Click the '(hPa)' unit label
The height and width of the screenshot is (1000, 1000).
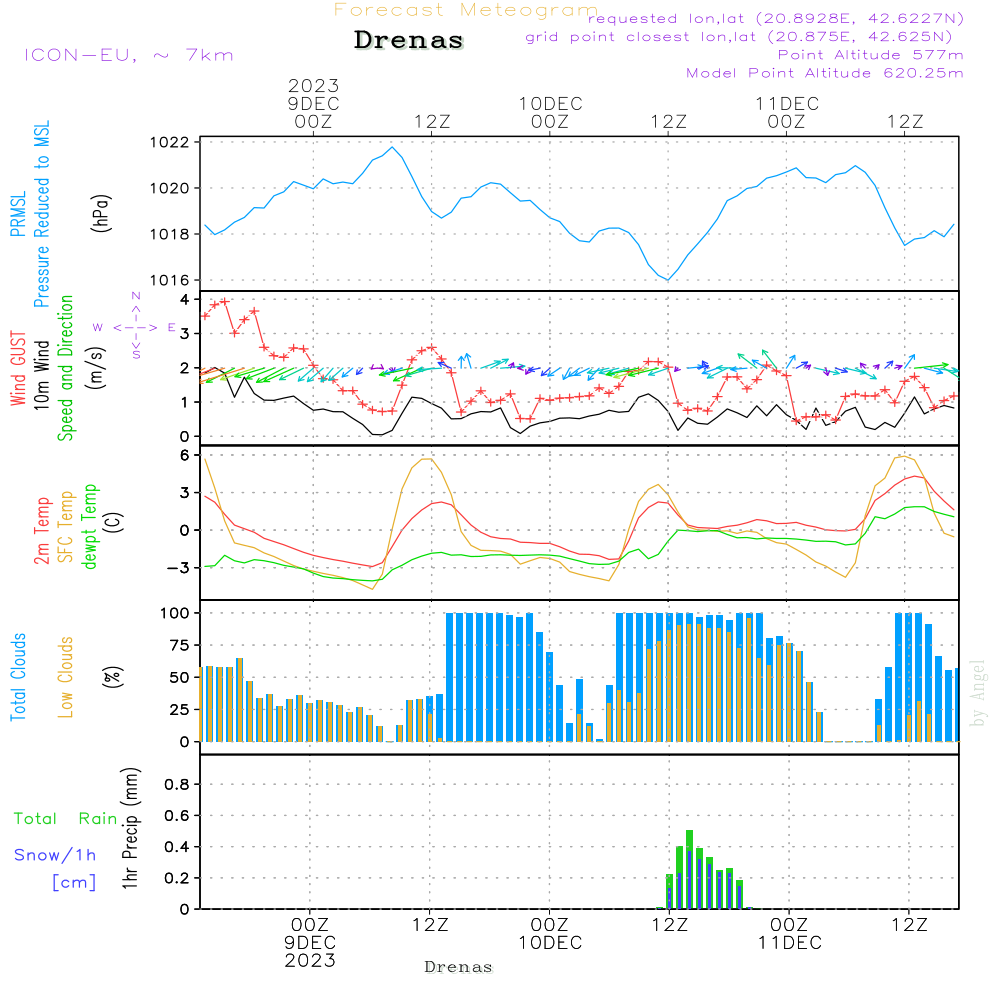pyautogui.click(x=101, y=213)
